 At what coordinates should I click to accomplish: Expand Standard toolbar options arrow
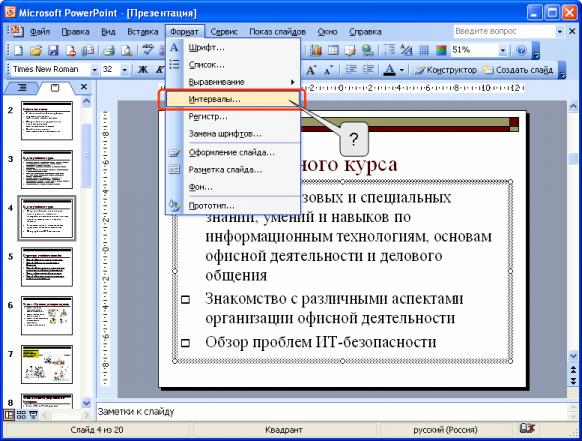click(x=535, y=51)
